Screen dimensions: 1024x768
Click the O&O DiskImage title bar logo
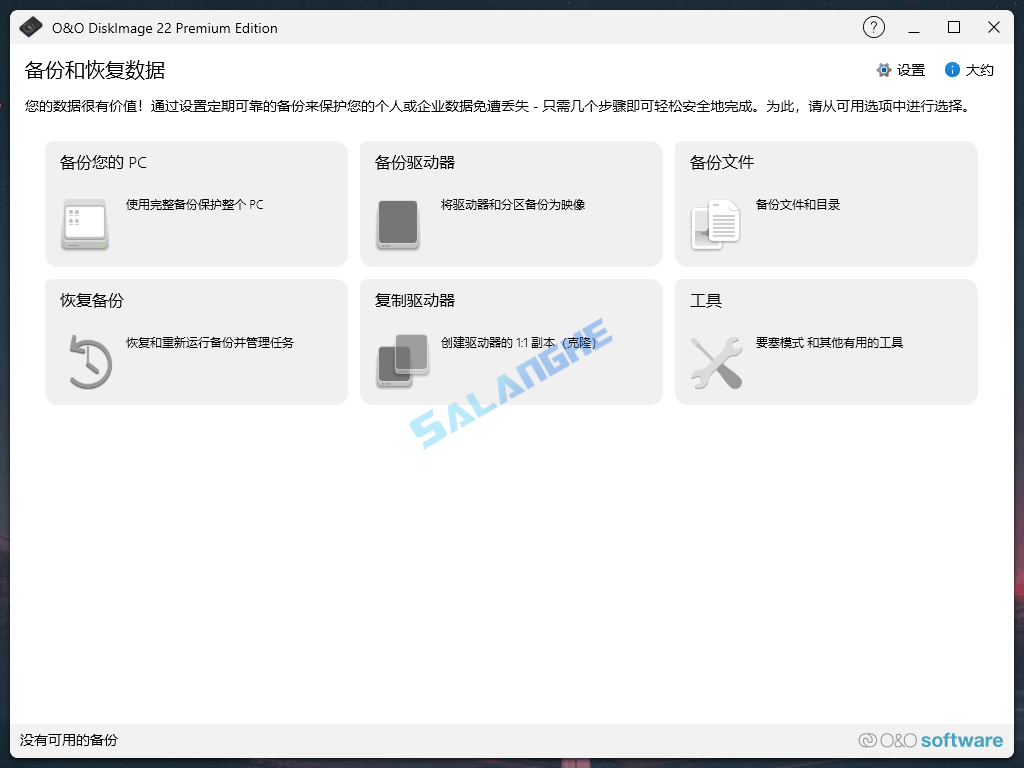[x=31, y=27]
